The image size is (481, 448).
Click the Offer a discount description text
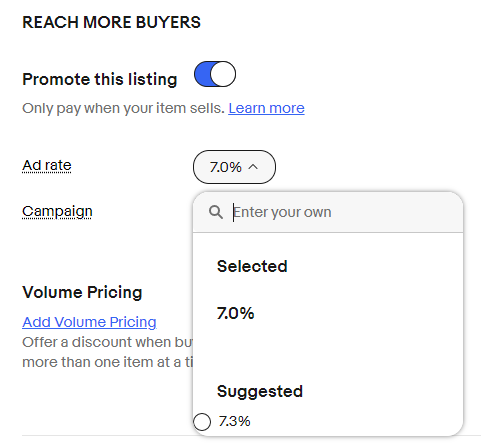pyautogui.click(x=108, y=352)
